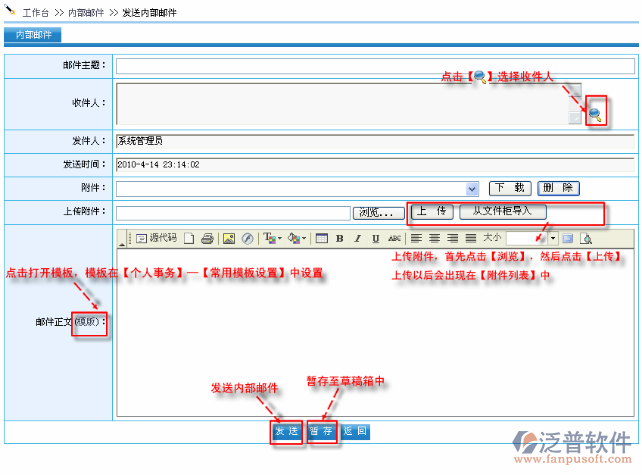
Task: Click the 暂存 button to save draft
Action: click(321, 432)
